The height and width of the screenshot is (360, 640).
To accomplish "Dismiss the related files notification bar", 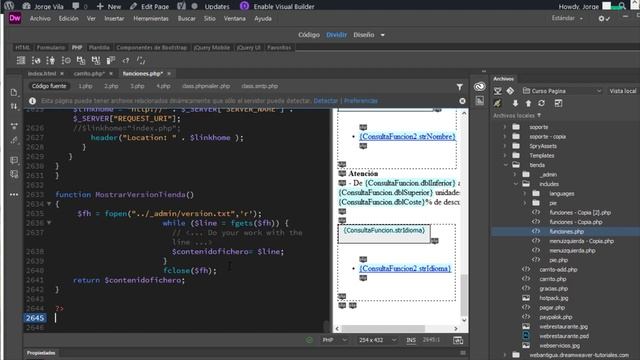I will click(462, 101).
